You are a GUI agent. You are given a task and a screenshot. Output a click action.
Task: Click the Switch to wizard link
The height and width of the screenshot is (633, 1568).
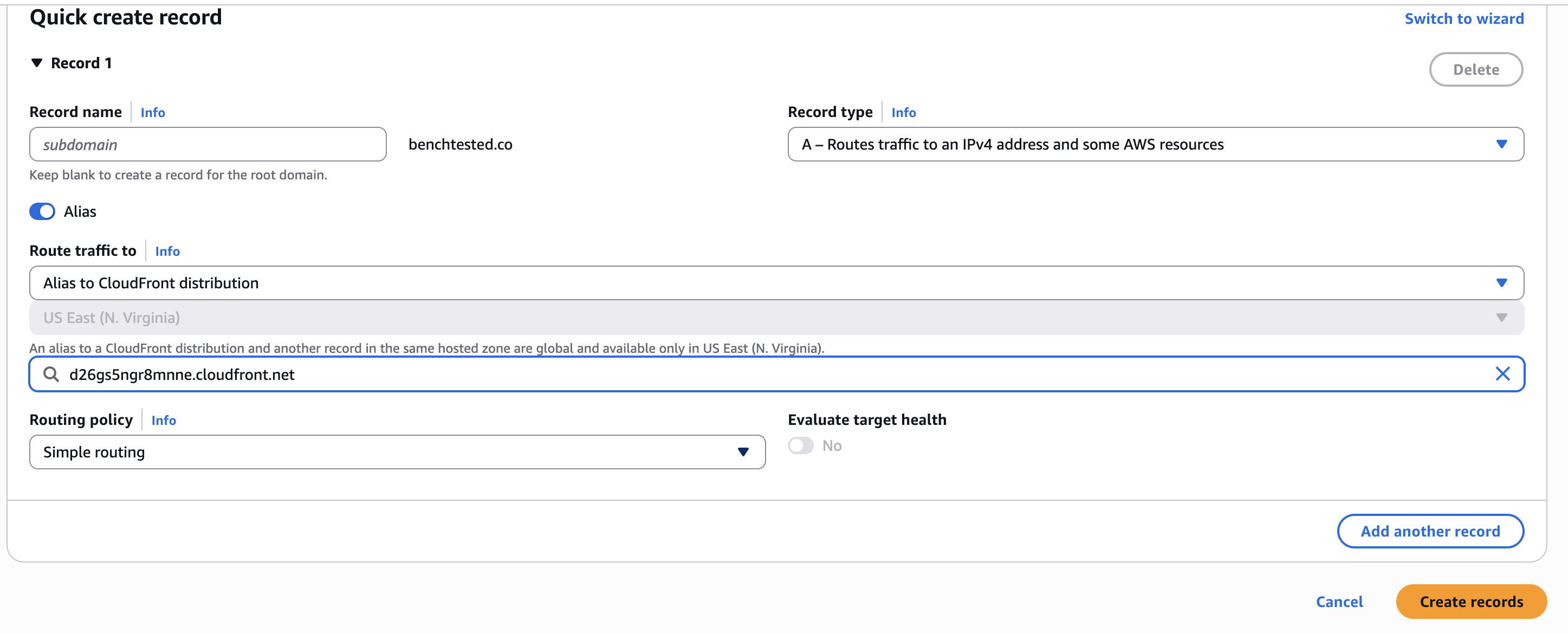click(x=1464, y=19)
